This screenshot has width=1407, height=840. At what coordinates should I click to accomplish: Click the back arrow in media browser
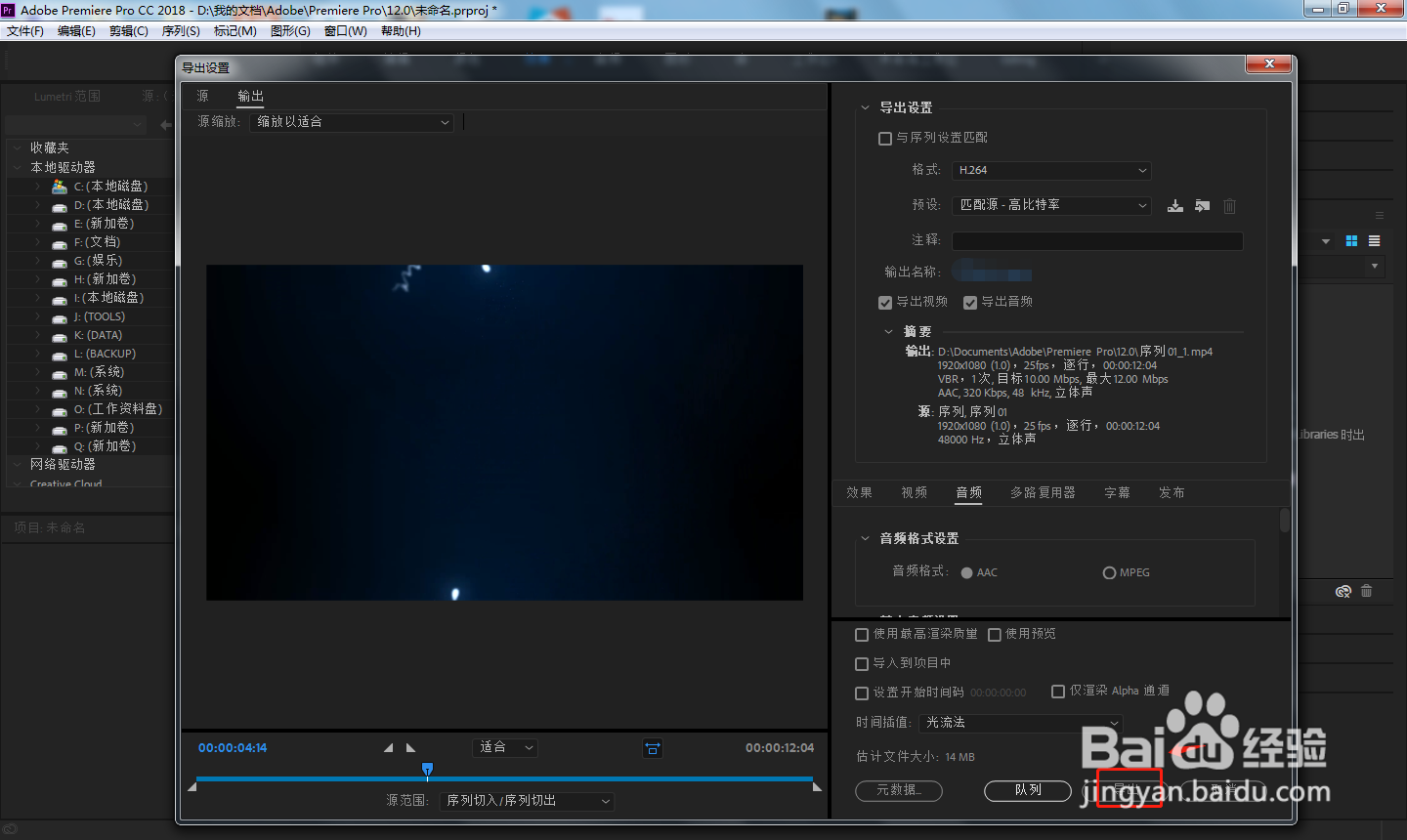(166, 125)
